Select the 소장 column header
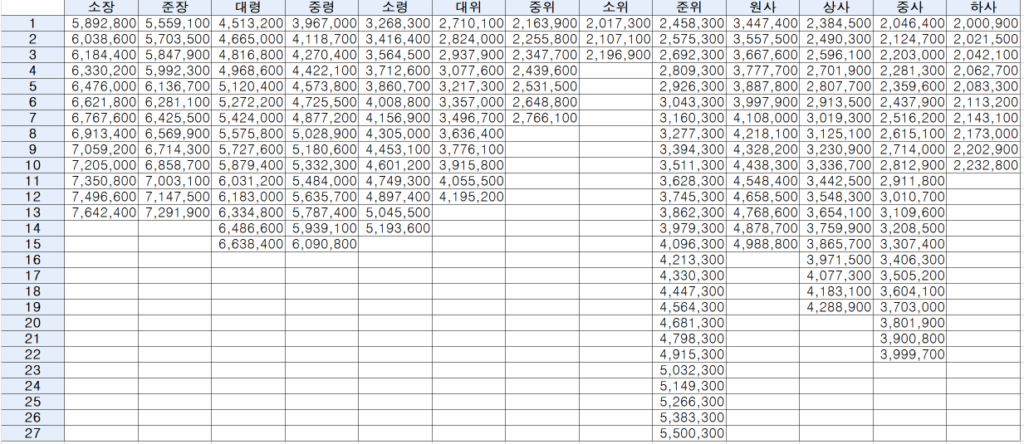This screenshot has width=1024, height=444. [x=101, y=7]
